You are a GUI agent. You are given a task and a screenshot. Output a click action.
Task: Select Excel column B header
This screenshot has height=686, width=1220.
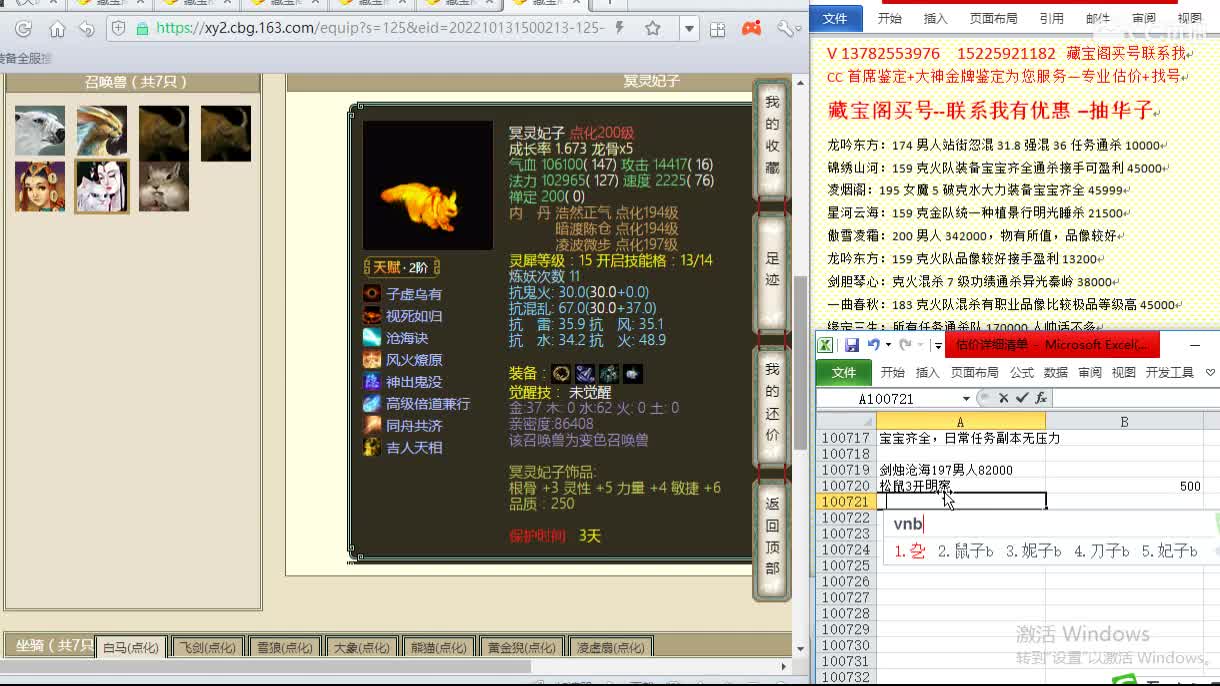click(1124, 422)
